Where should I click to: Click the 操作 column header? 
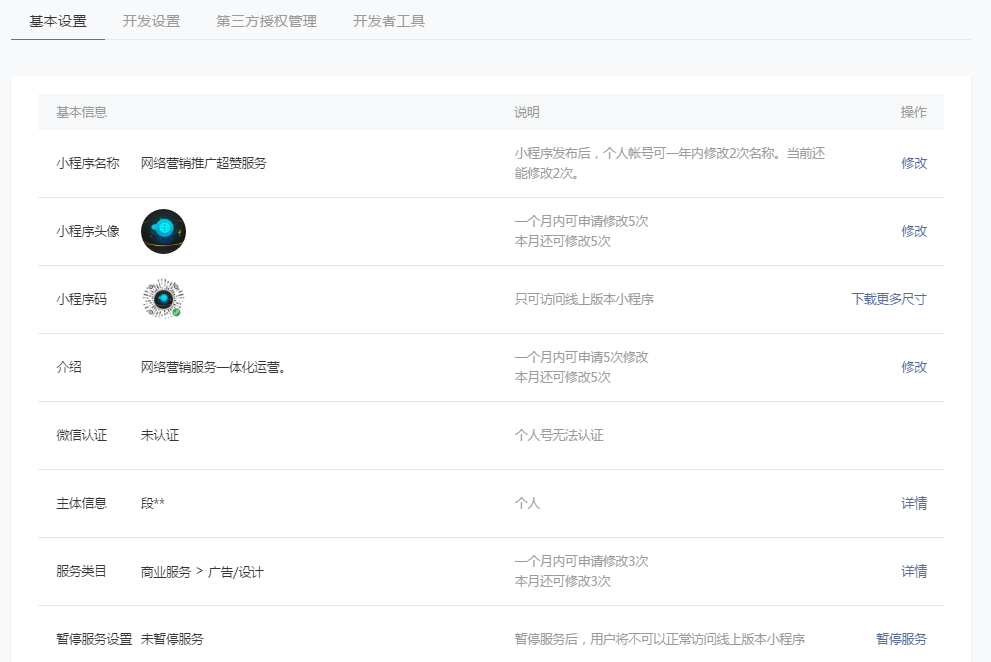914,112
